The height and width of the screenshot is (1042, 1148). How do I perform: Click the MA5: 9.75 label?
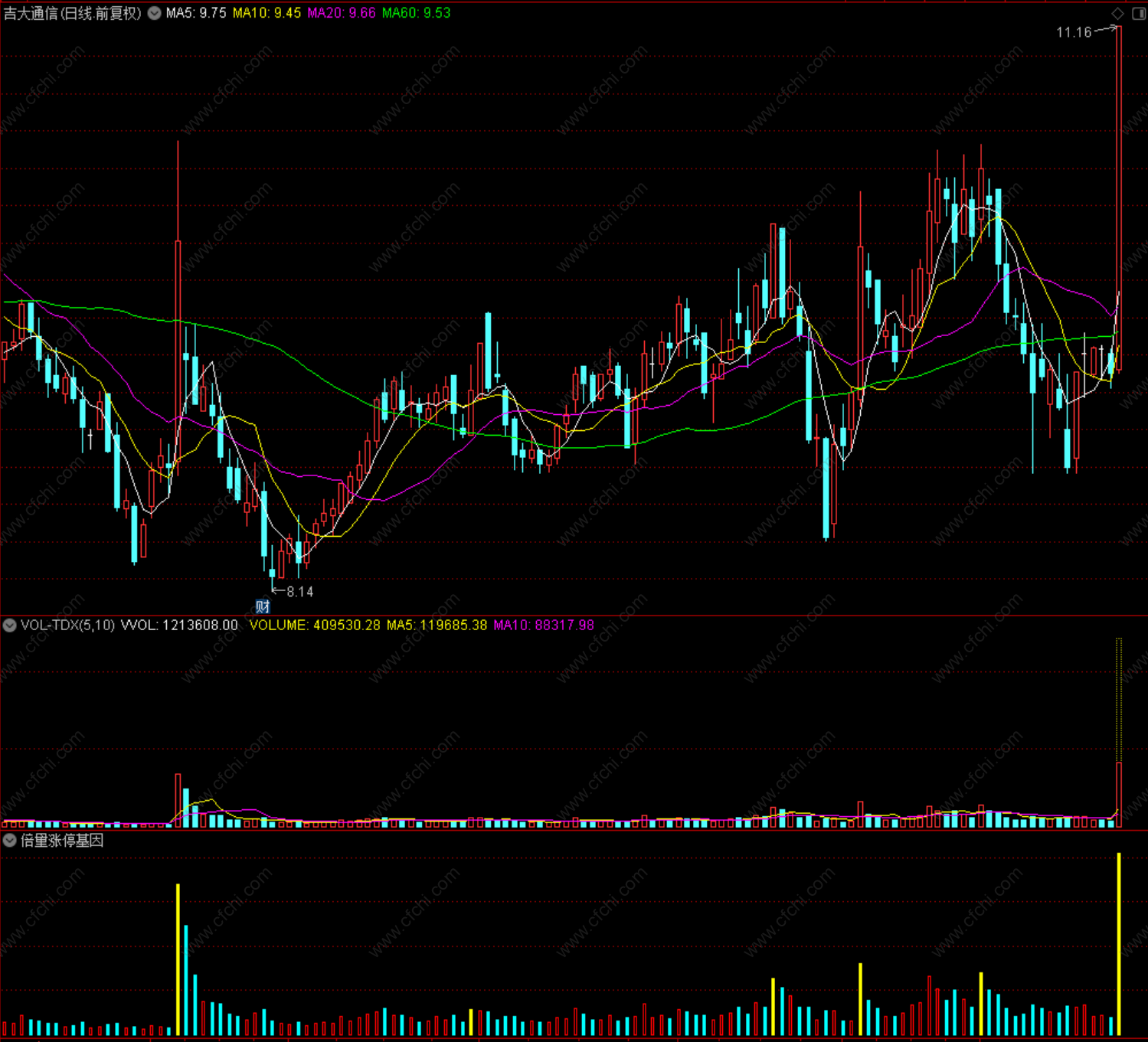coord(196,13)
